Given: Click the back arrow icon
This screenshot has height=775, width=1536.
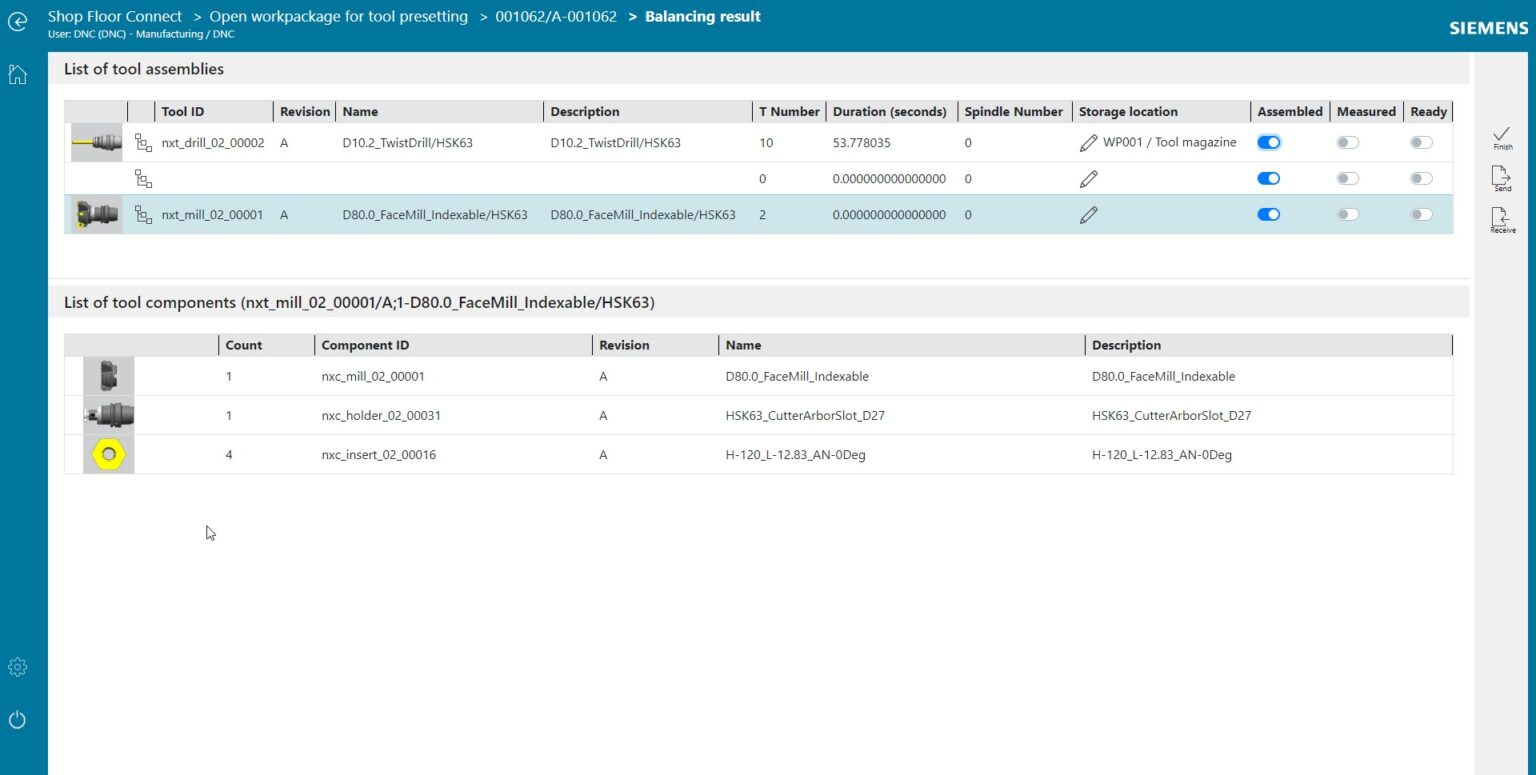Looking at the screenshot, I should coord(17,20).
